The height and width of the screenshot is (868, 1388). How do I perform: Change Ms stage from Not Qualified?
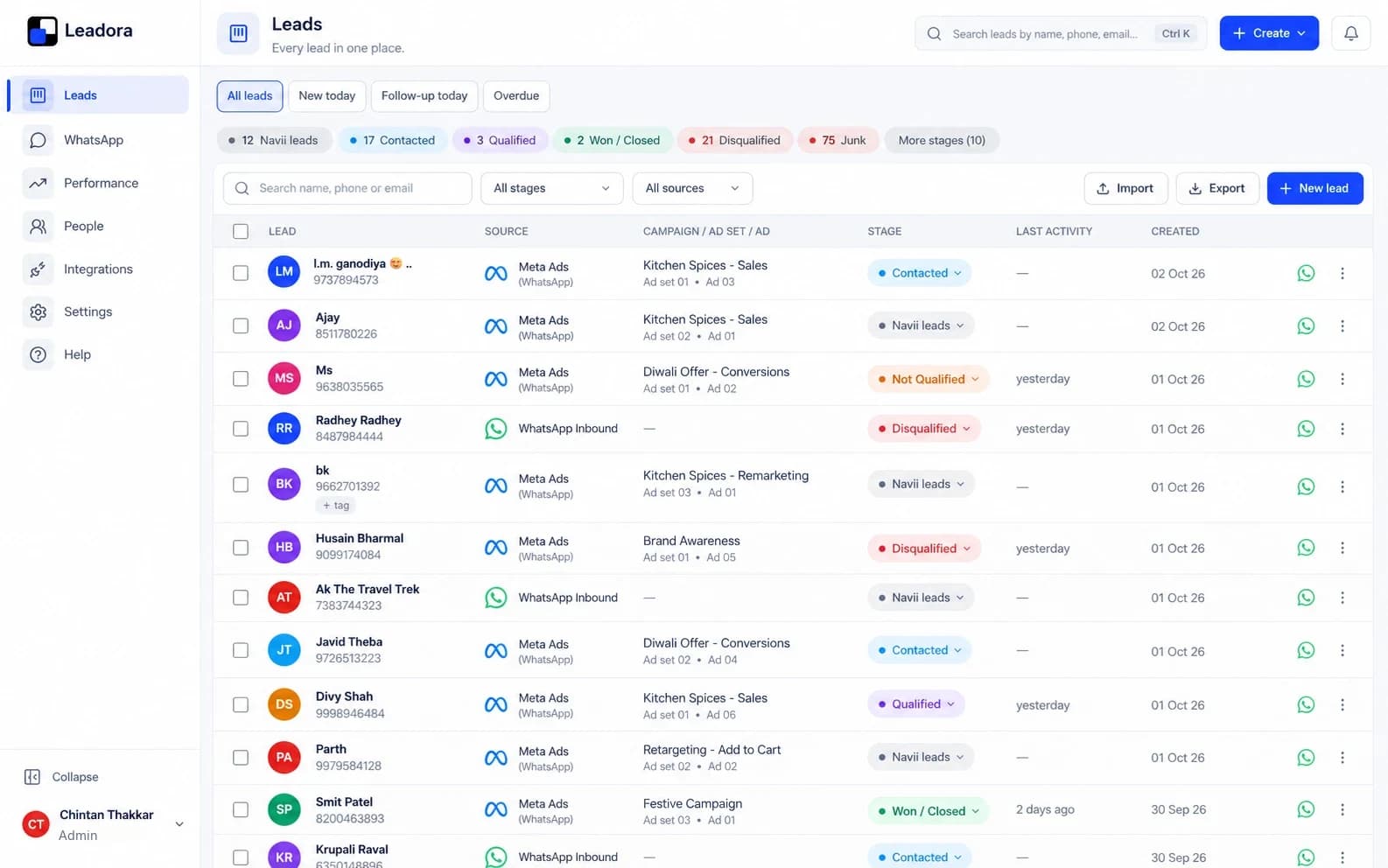tap(928, 379)
